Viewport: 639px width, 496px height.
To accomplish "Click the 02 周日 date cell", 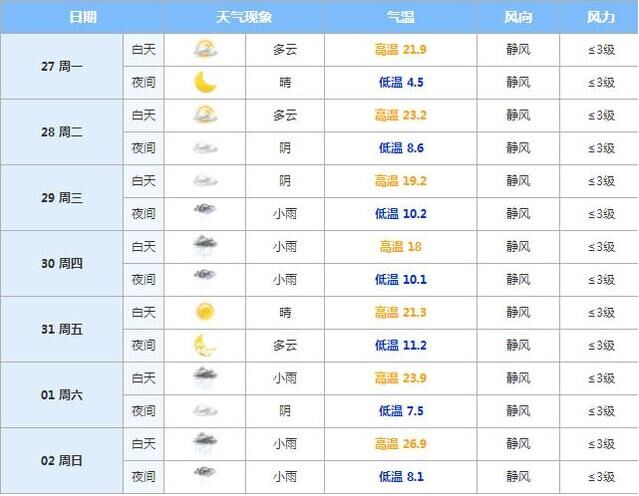I will coord(62,461).
